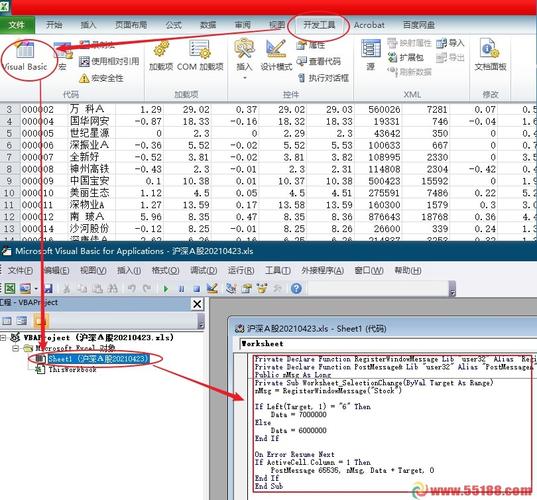Viewport: 537px width, 500px height.
Task: Open VBA Help question mark icon
Action: click(x=296, y=289)
